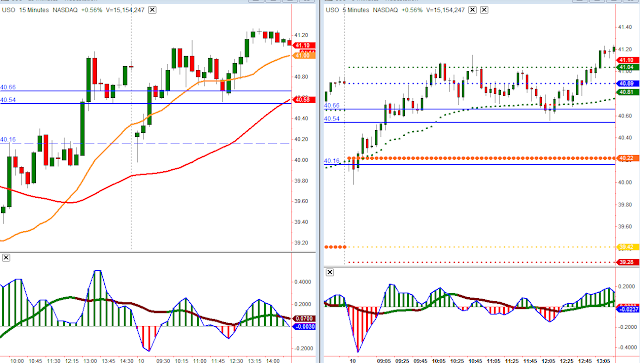Select red 39.28 price tag on right chart
Viewport: 640px width, 363px height.
(628, 262)
